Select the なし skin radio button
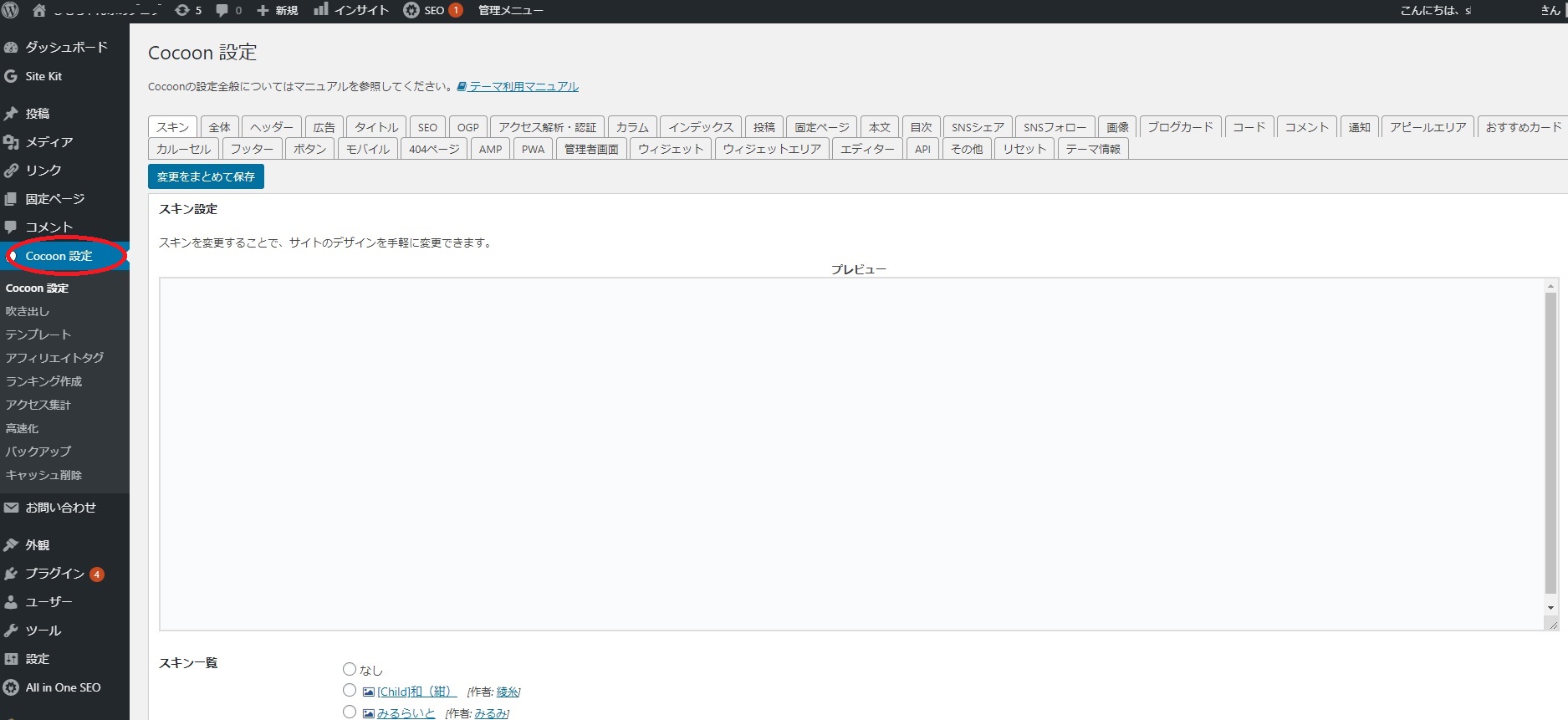Viewport: 1568px width, 720px height. (350, 669)
